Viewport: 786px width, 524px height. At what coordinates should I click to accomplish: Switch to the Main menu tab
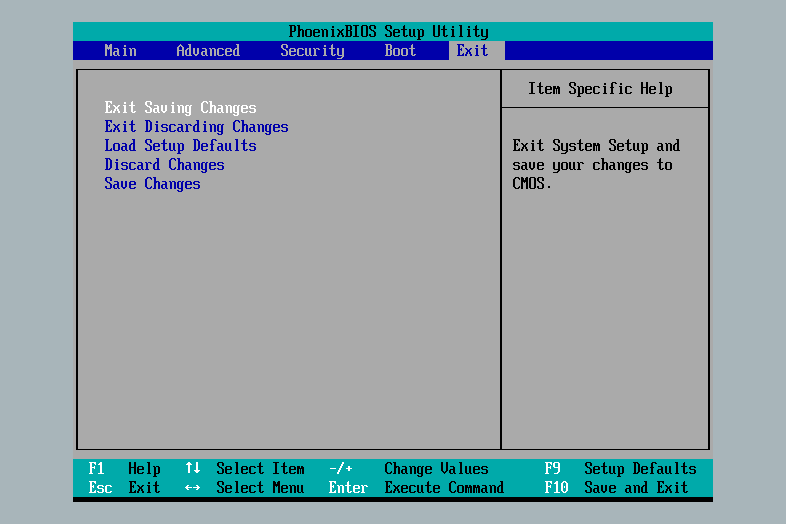tap(120, 51)
